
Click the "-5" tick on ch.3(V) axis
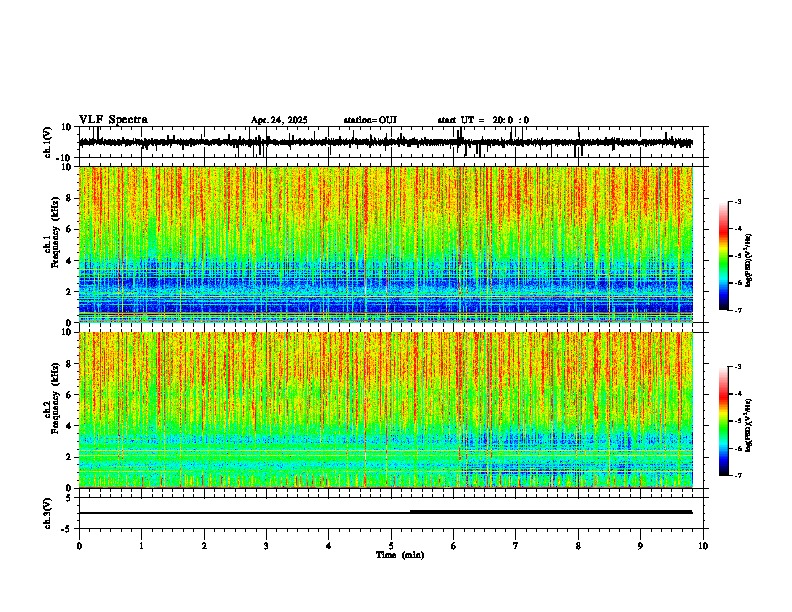tap(66, 529)
